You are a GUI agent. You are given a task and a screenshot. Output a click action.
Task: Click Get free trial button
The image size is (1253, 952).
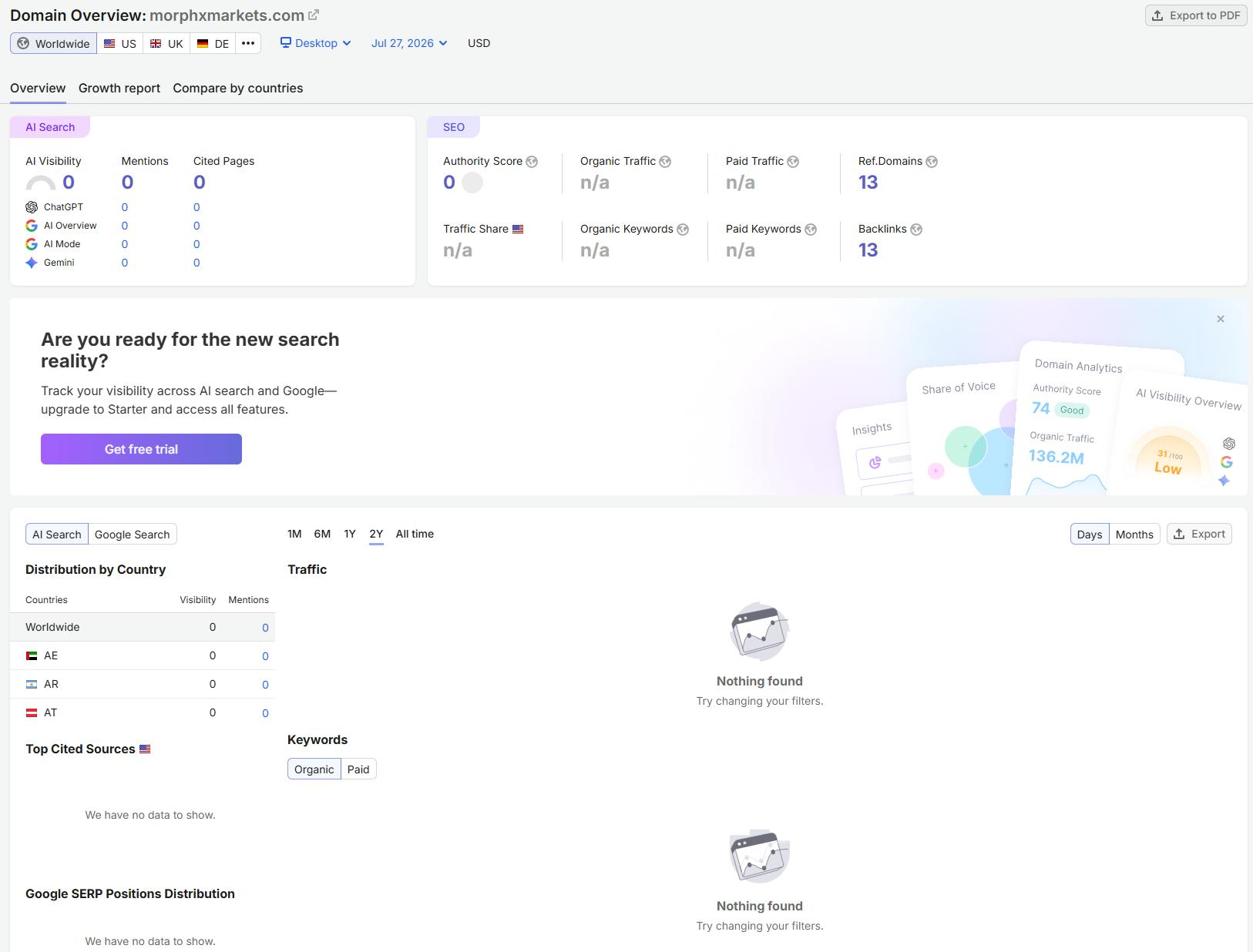point(141,449)
